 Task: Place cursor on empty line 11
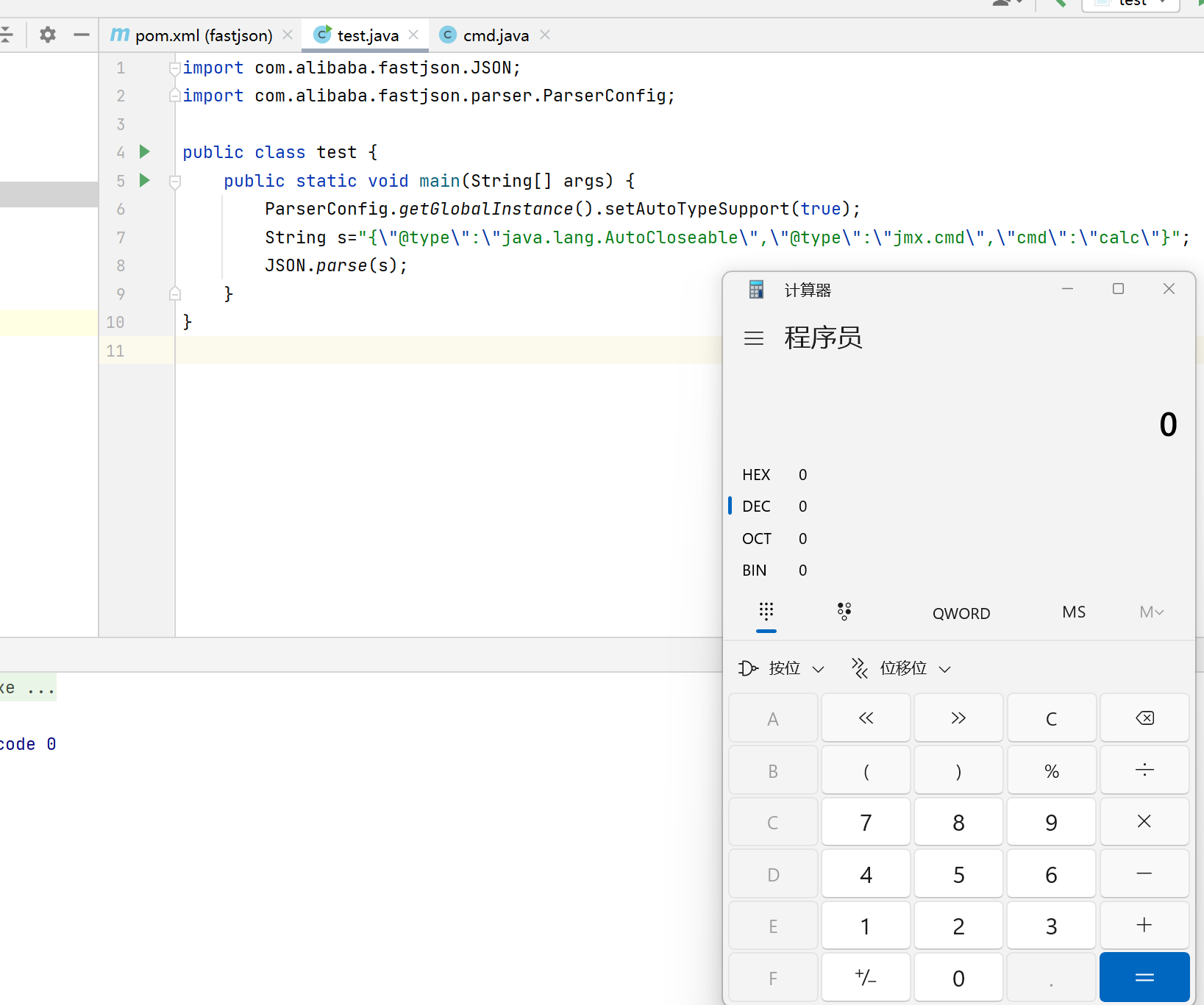(x=449, y=351)
